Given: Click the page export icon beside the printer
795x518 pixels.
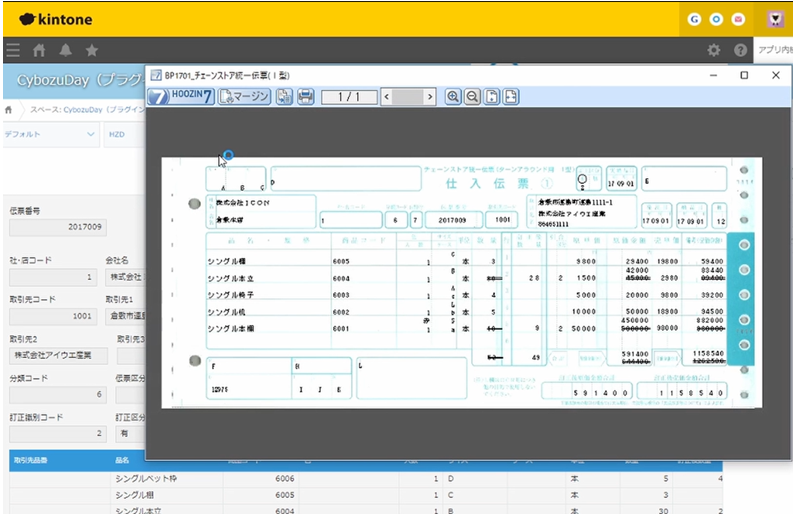Looking at the screenshot, I should 284,96.
